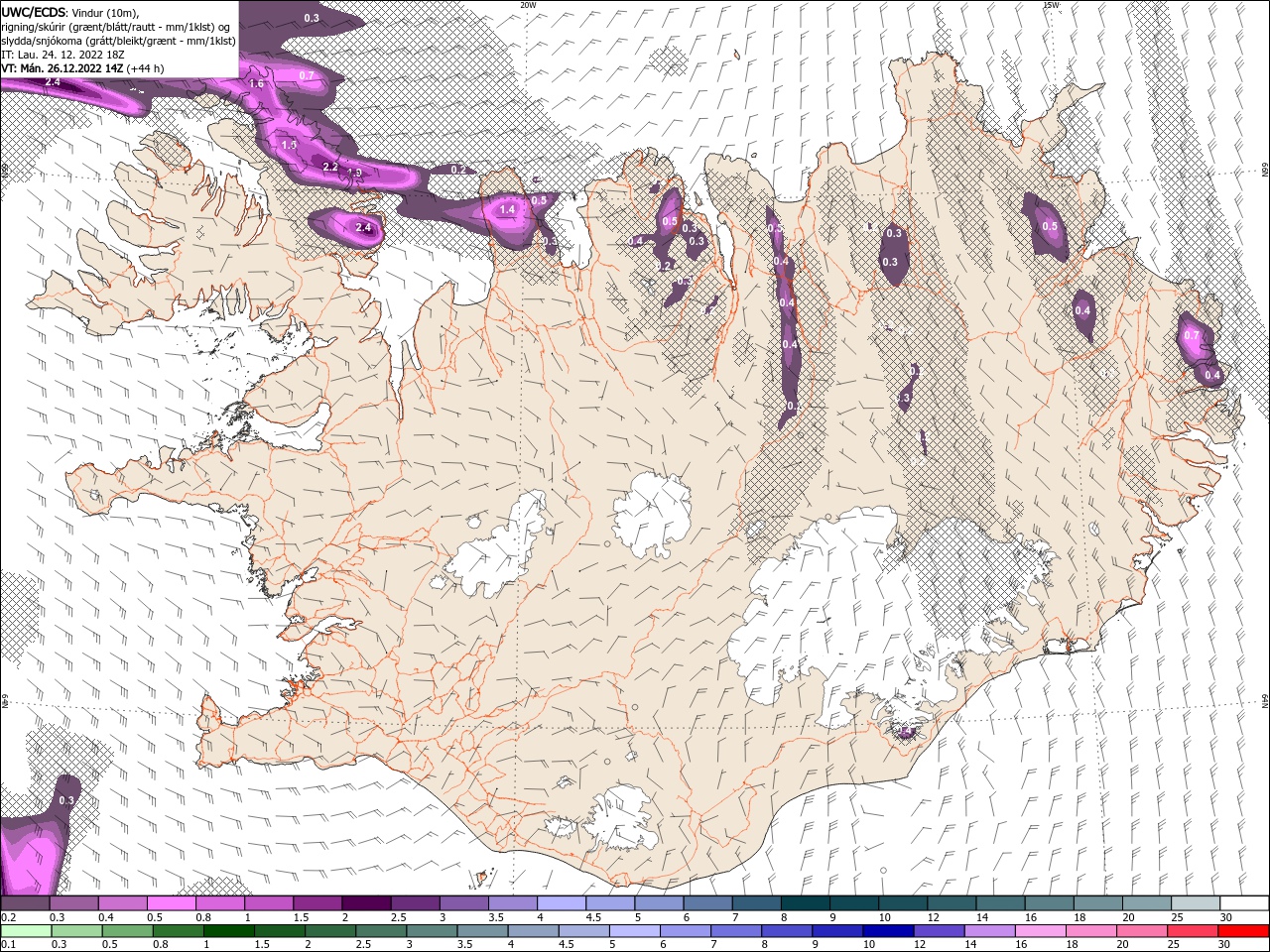
Task: Click the 'UWC/ECDS: Vindur (10m)' title text
Action: 69,12
